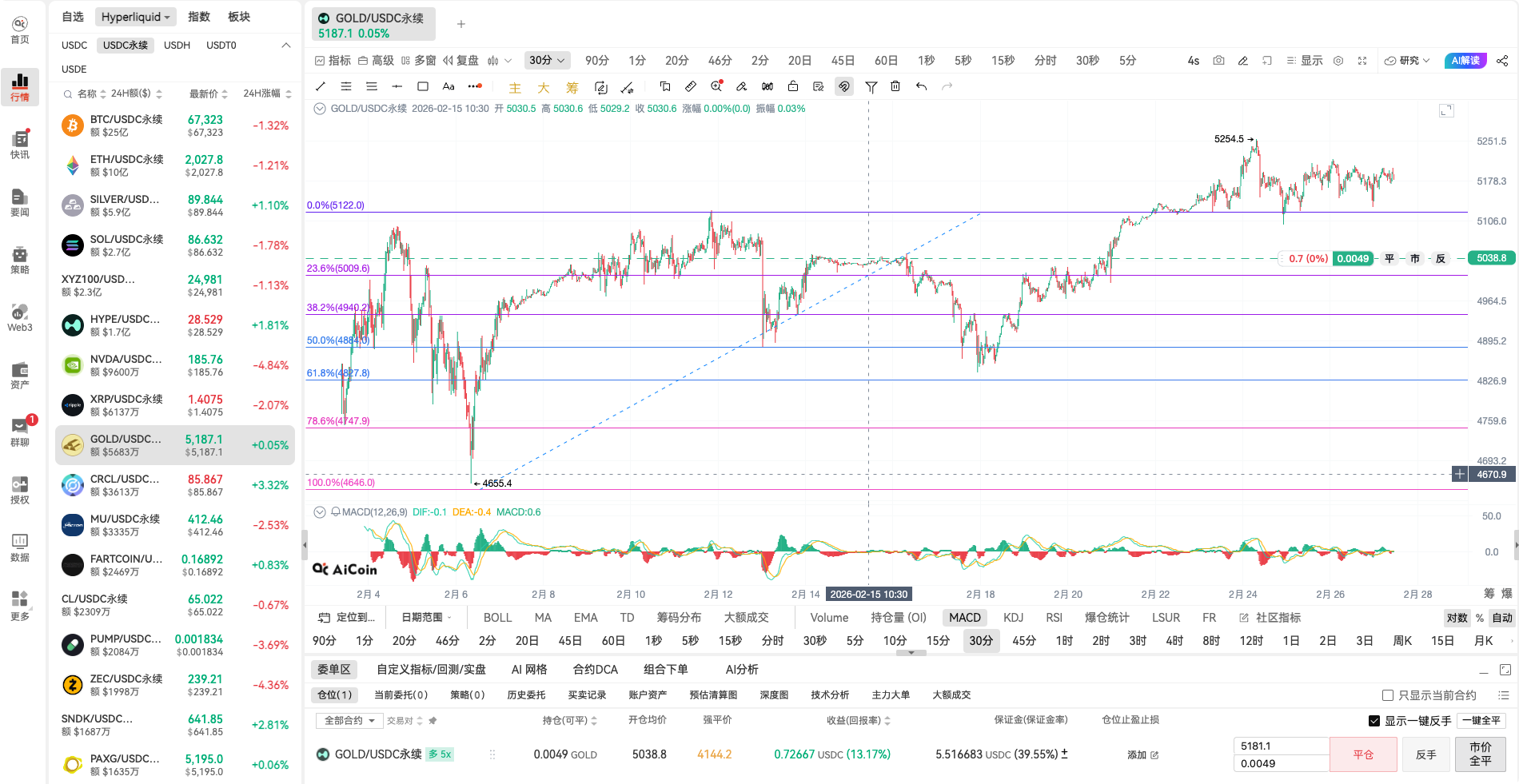Image resolution: width=1519 pixels, height=784 pixels.
Task: Click the share icon beside AI解读
Action: click(1502, 61)
